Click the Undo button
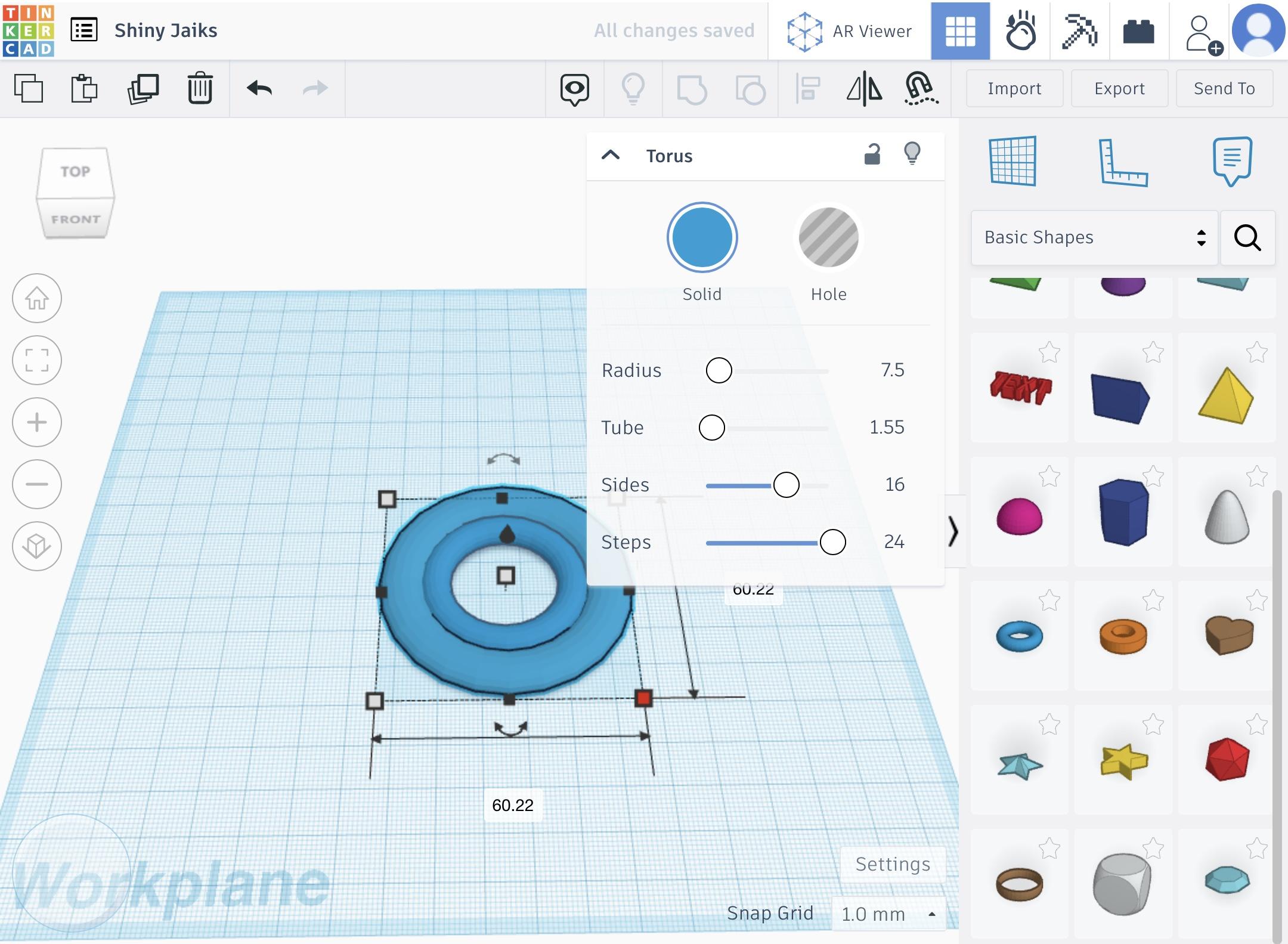The height and width of the screenshot is (944, 1288). (259, 88)
